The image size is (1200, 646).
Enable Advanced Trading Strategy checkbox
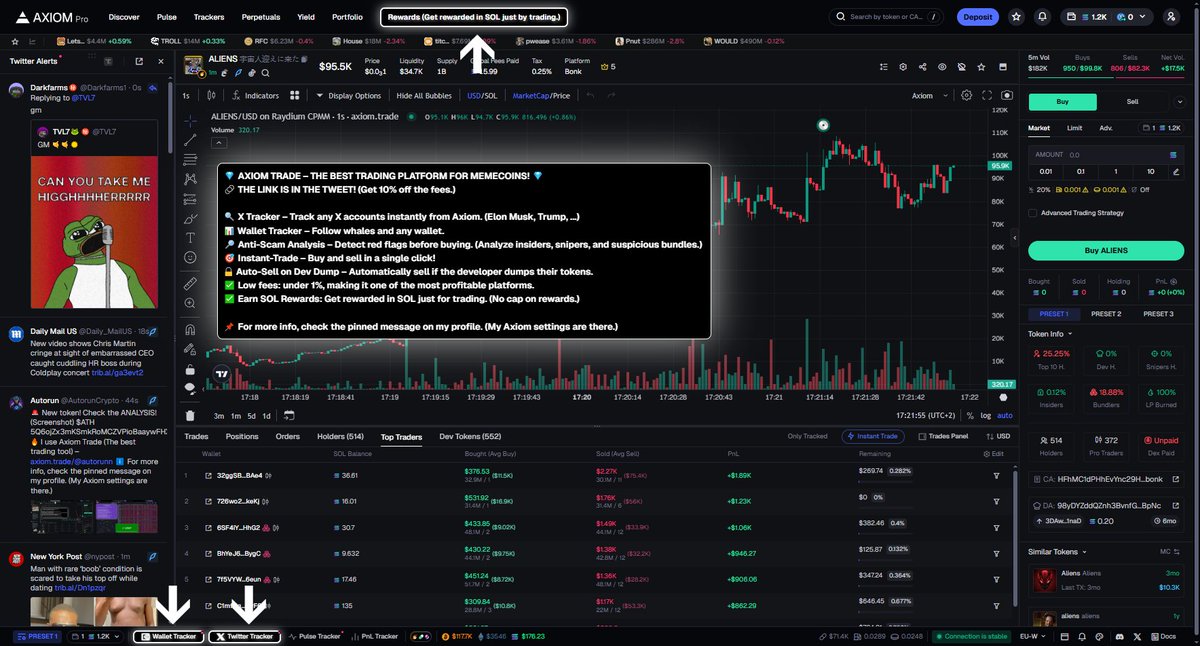1033,212
